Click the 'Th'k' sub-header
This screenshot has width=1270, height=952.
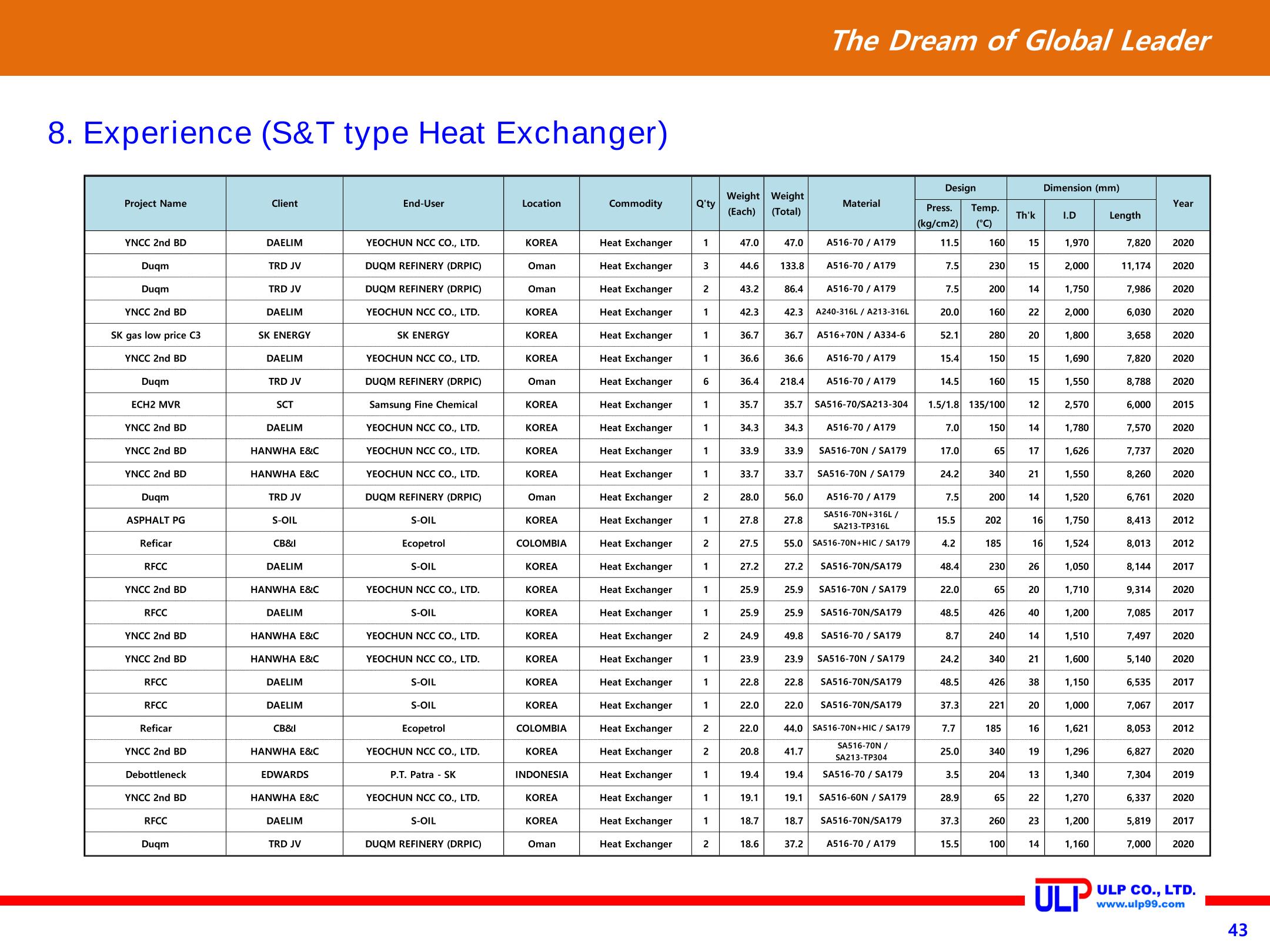click(x=1025, y=216)
